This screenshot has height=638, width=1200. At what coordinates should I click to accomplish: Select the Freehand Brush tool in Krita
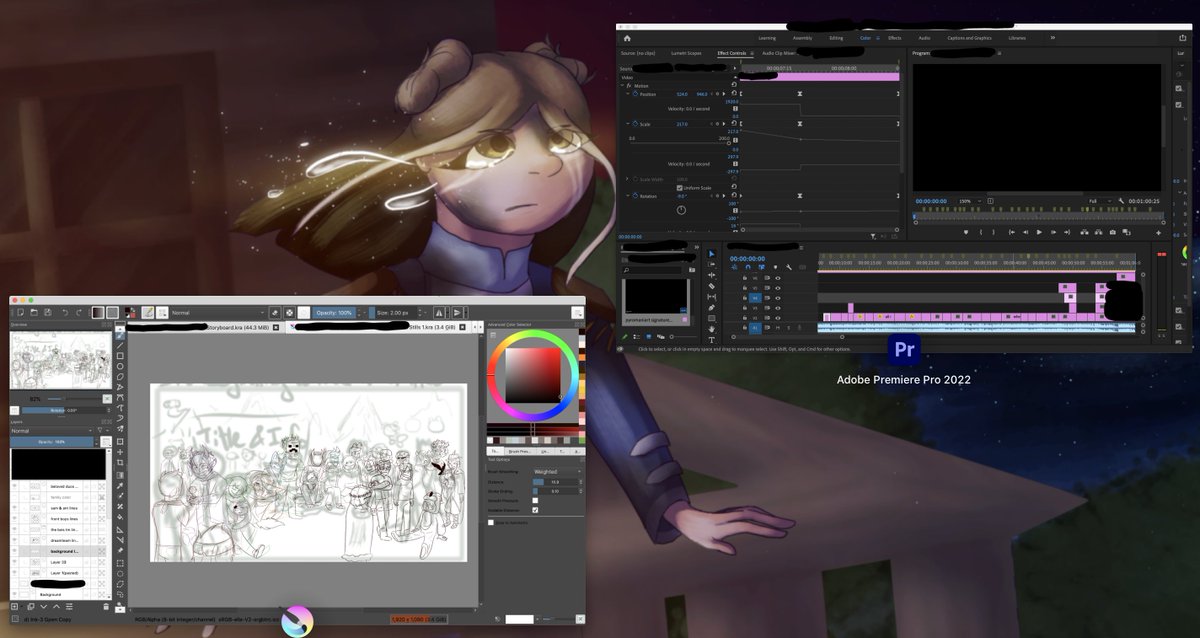coord(120,336)
